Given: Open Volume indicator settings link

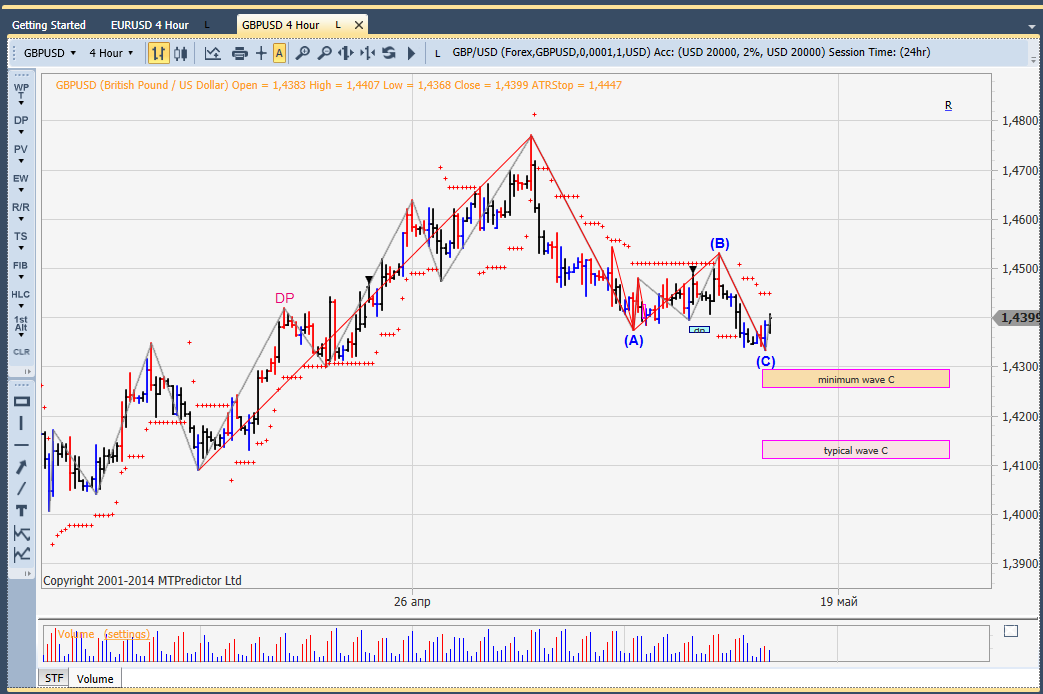Looking at the screenshot, I should pyautogui.click(x=127, y=634).
